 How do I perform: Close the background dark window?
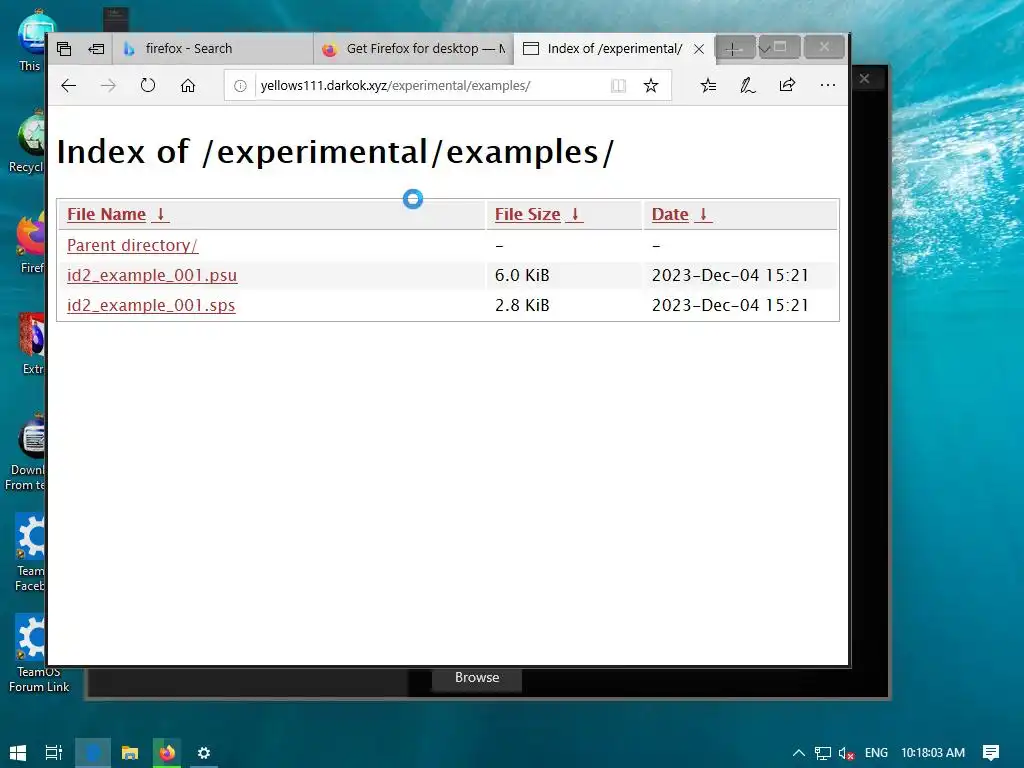864,79
